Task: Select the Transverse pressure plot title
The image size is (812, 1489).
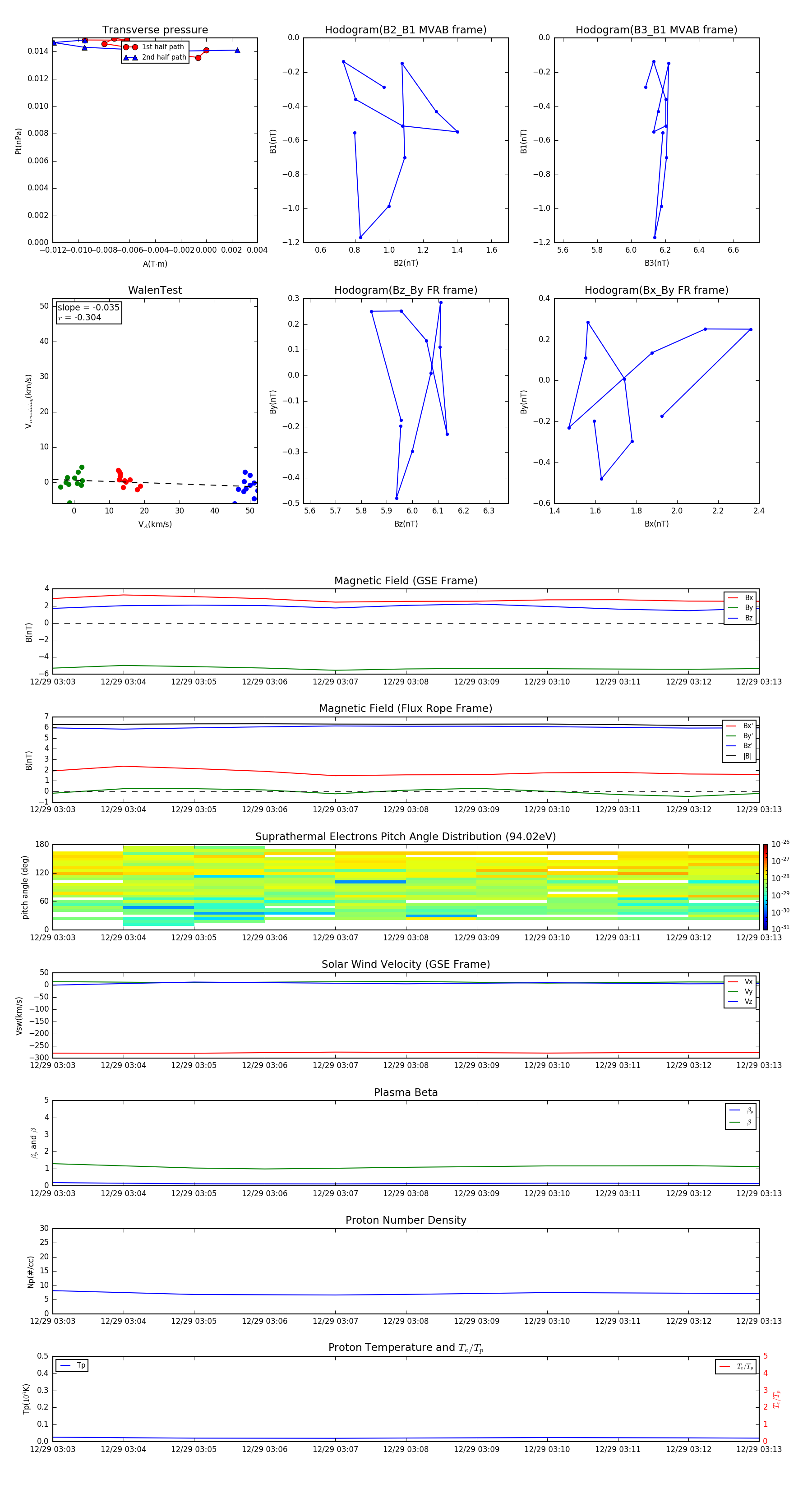Action: [x=155, y=30]
